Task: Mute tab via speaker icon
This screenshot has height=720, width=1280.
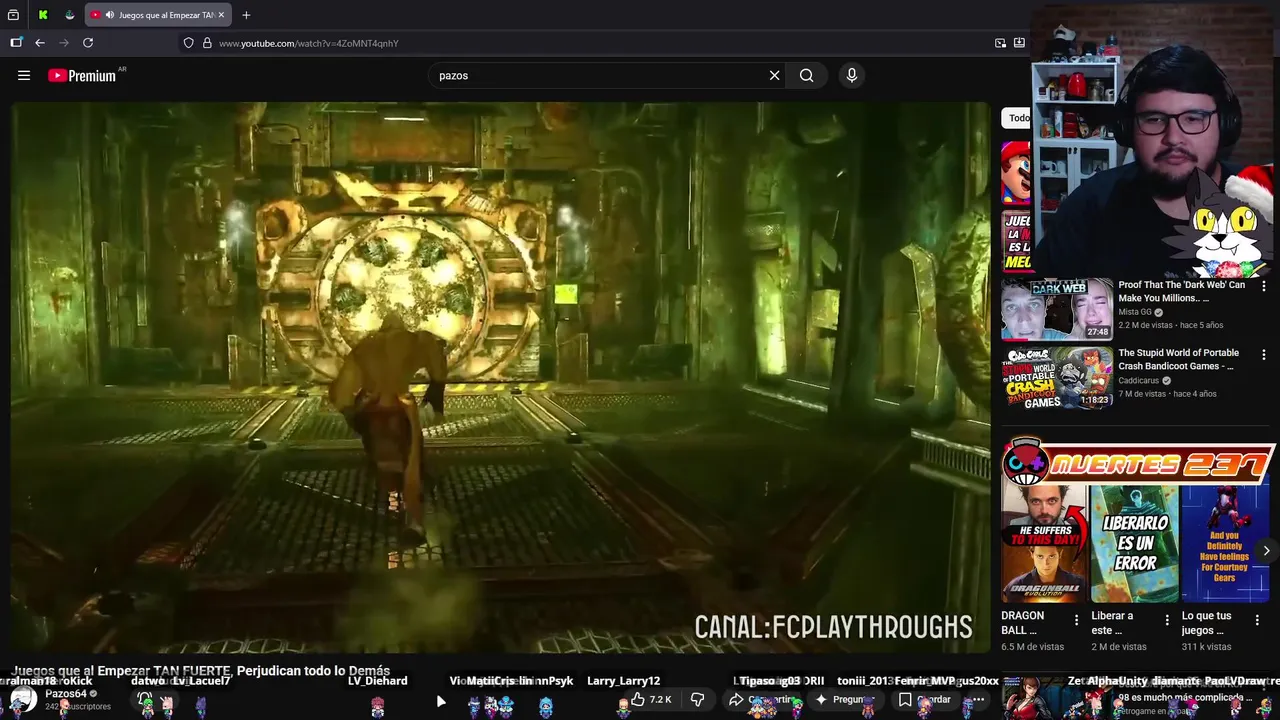Action: click(x=109, y=15)
